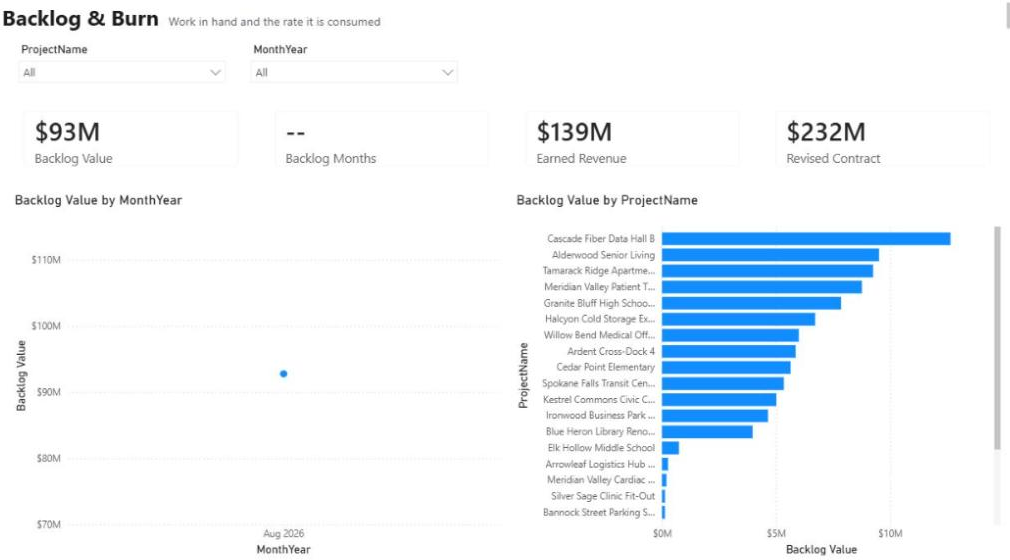Click the Alderwood Senior Living bar

(x=770, y=255)
